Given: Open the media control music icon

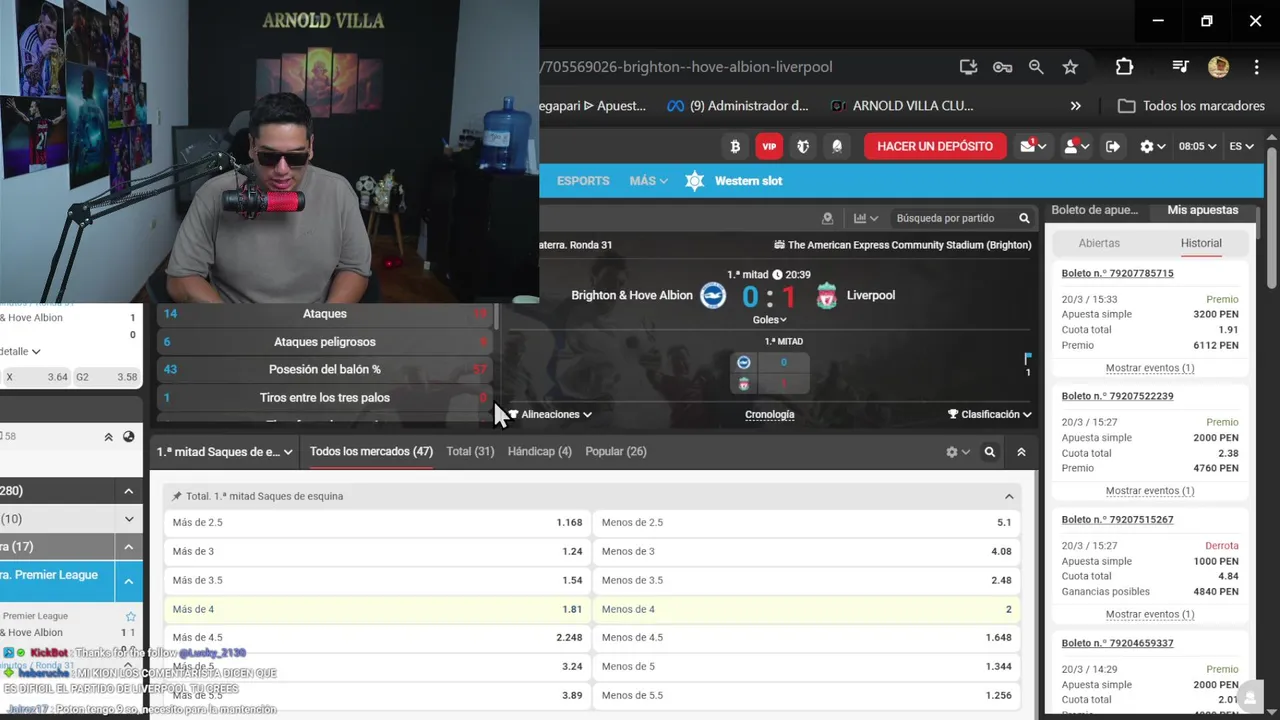Looking at the screenshot, I should 1180,67.
